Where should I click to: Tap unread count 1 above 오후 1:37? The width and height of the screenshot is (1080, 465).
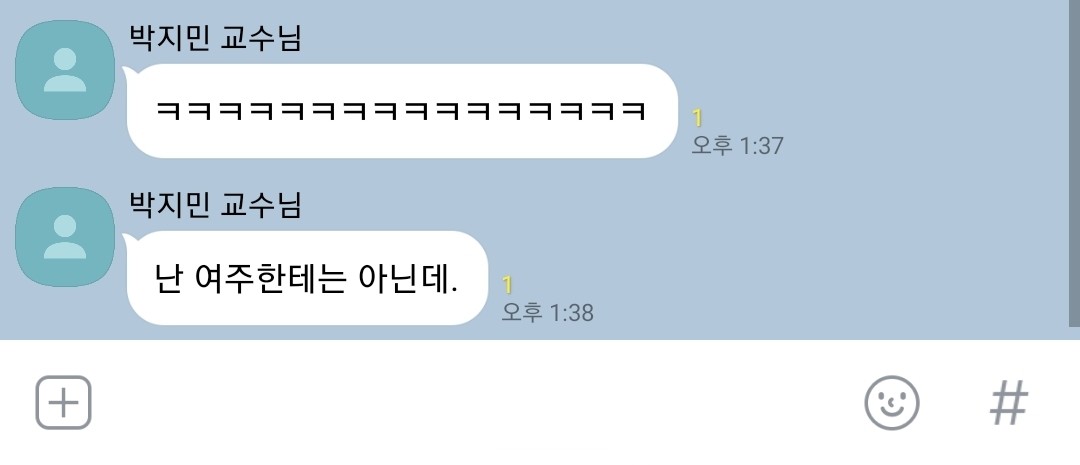(697, 118)
